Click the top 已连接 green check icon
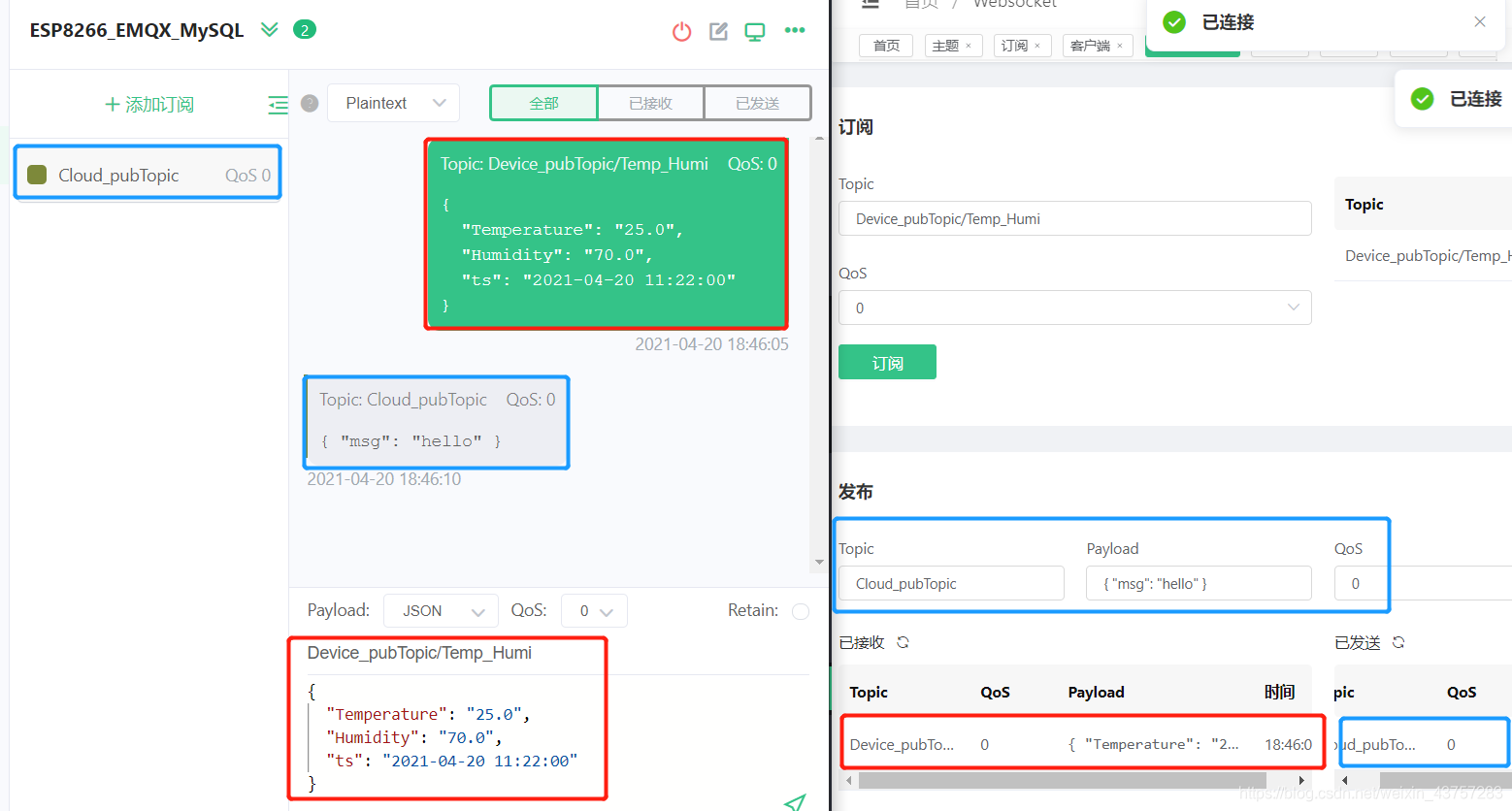 click(x=1174, y=21)
